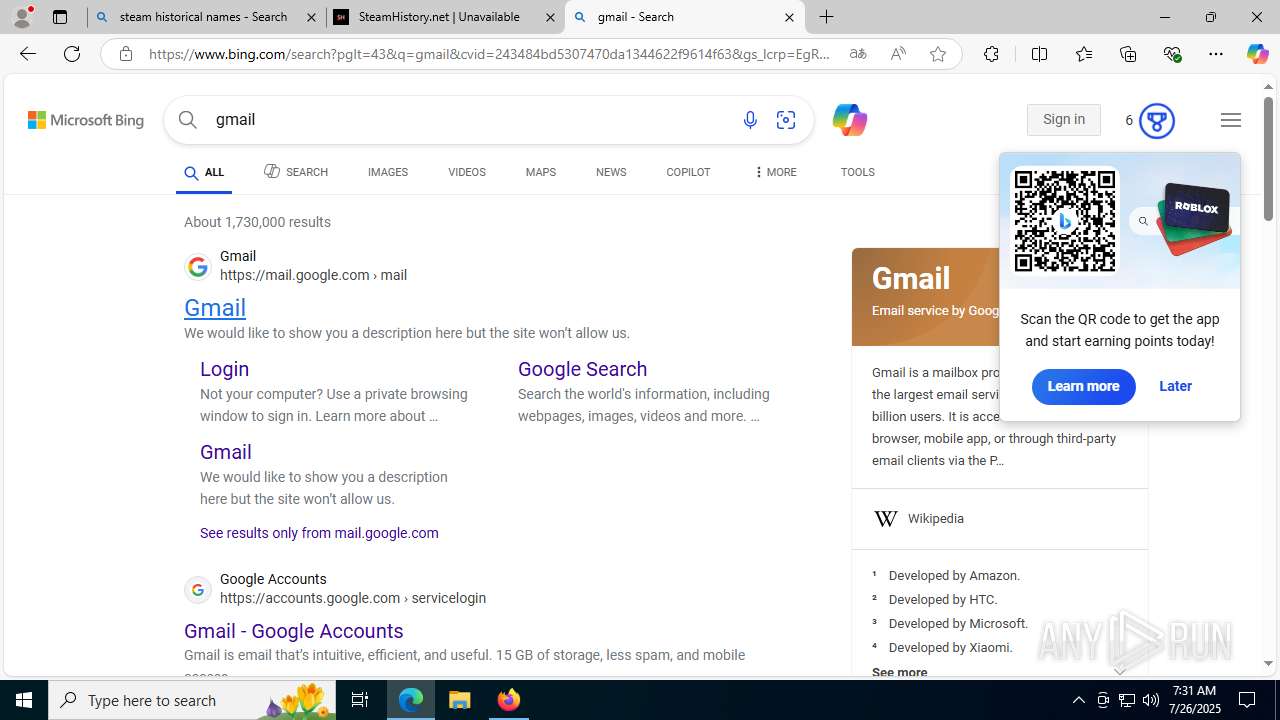Open Task View on taskbar
1280x720 pixels.
(x=360, y=700)
